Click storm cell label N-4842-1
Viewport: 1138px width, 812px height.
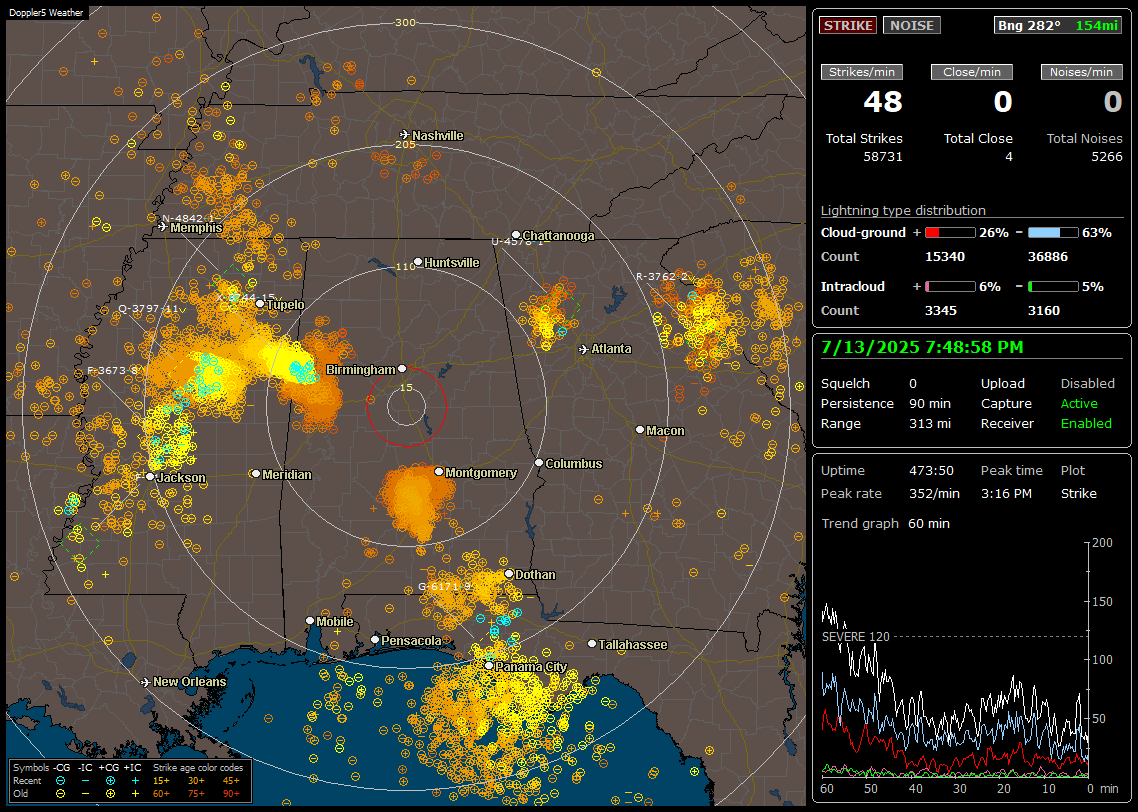pyautogui.click(x=189, y=218)
